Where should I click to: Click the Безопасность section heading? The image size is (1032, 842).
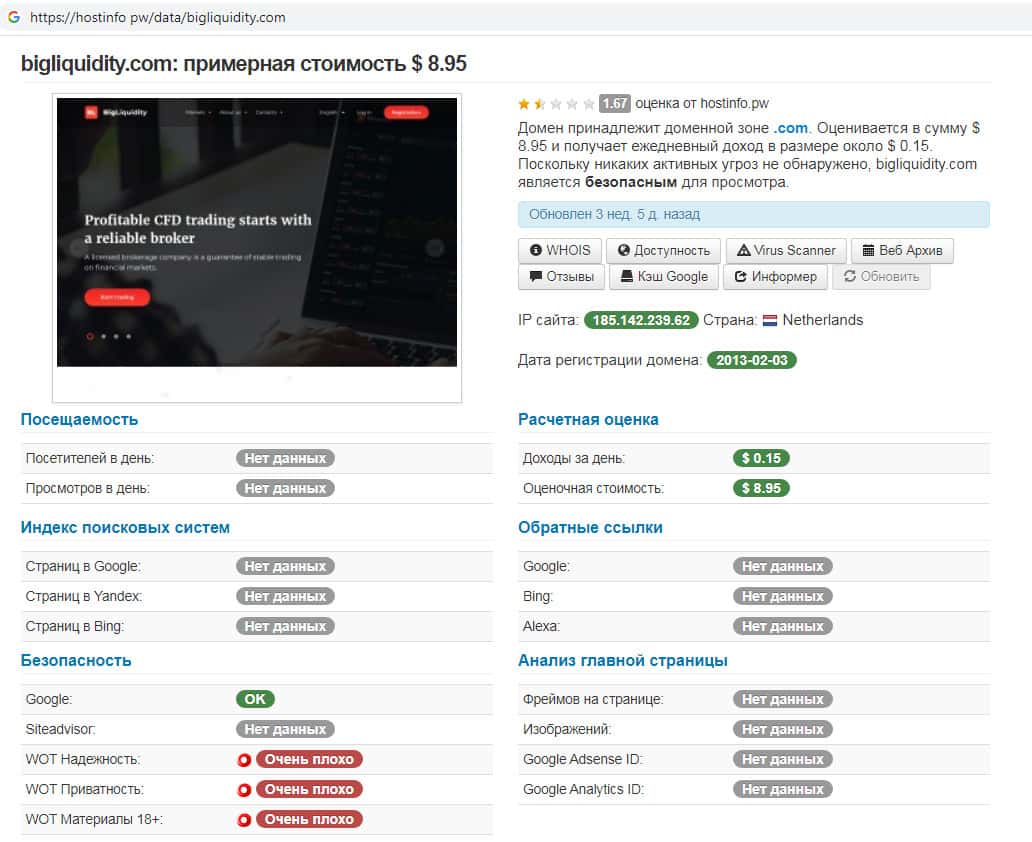[x=76, y=660]
